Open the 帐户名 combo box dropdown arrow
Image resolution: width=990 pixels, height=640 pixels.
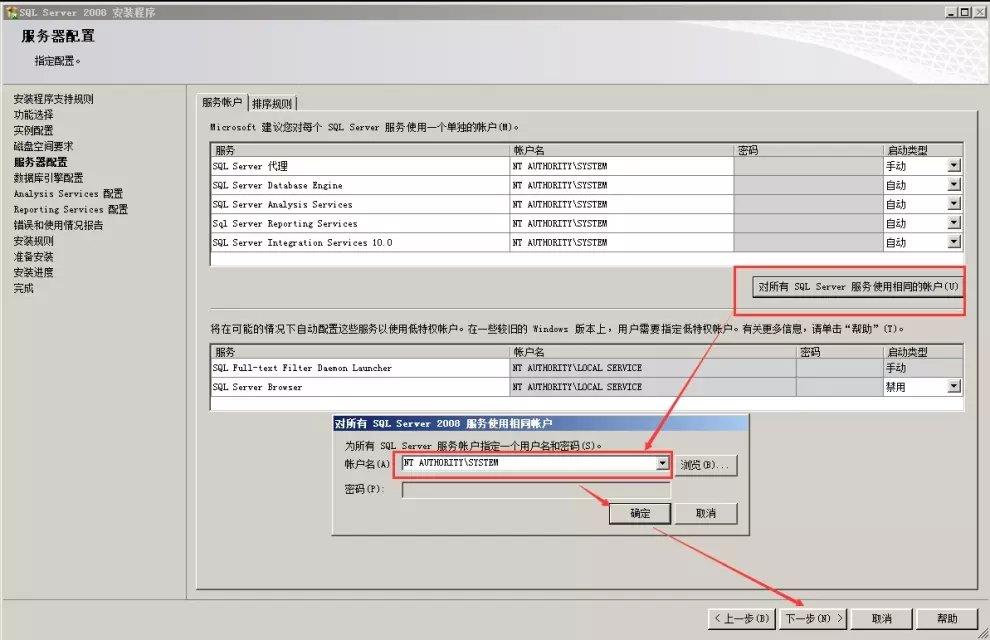pyautogui.click(x=661, y=464)
